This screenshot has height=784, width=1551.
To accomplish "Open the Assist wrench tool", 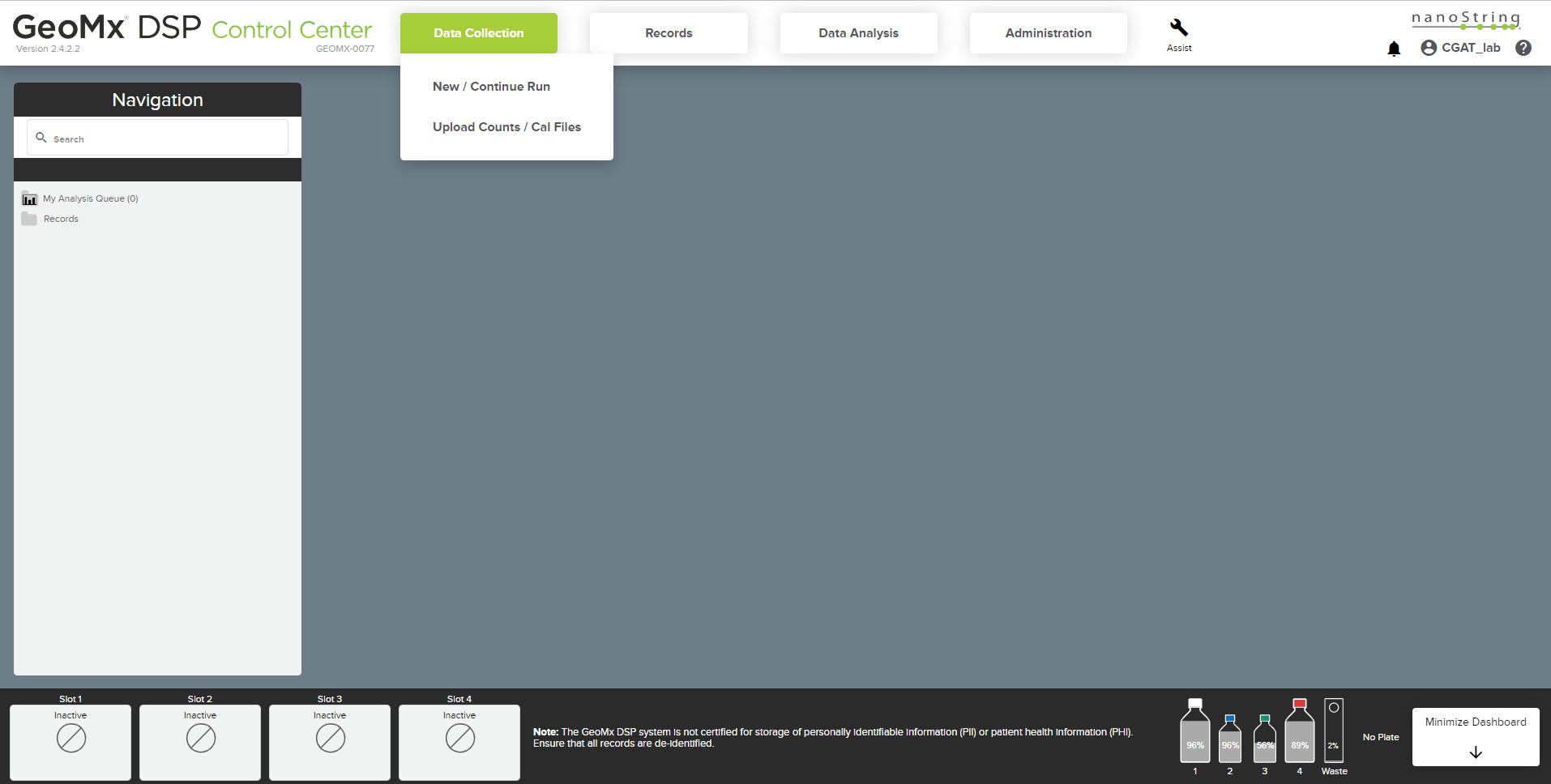I will point(1179,28).
